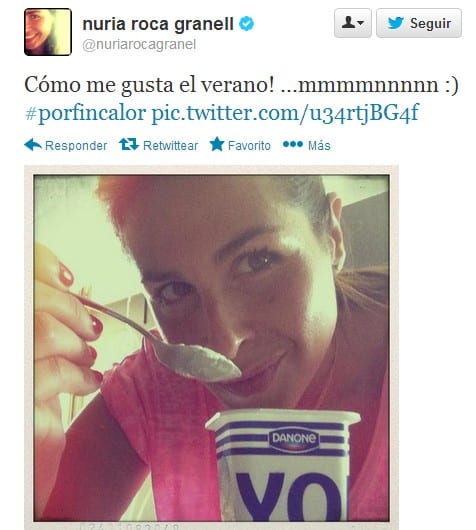The width and height of the screenshot is (476, 530).
Task: Click the retweet arrows icon
Action: (x=129, y=144)
